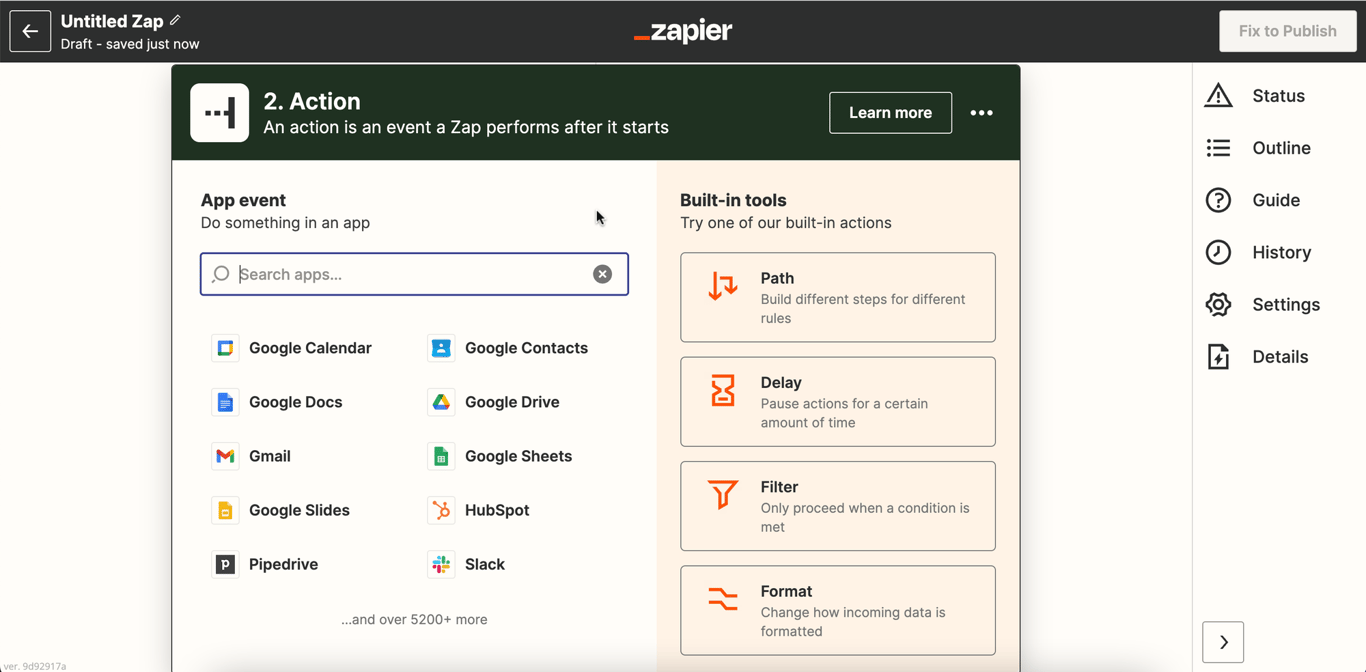Open the Guide panel label
1366x672 pixels.
click(x=1276, y=200)
